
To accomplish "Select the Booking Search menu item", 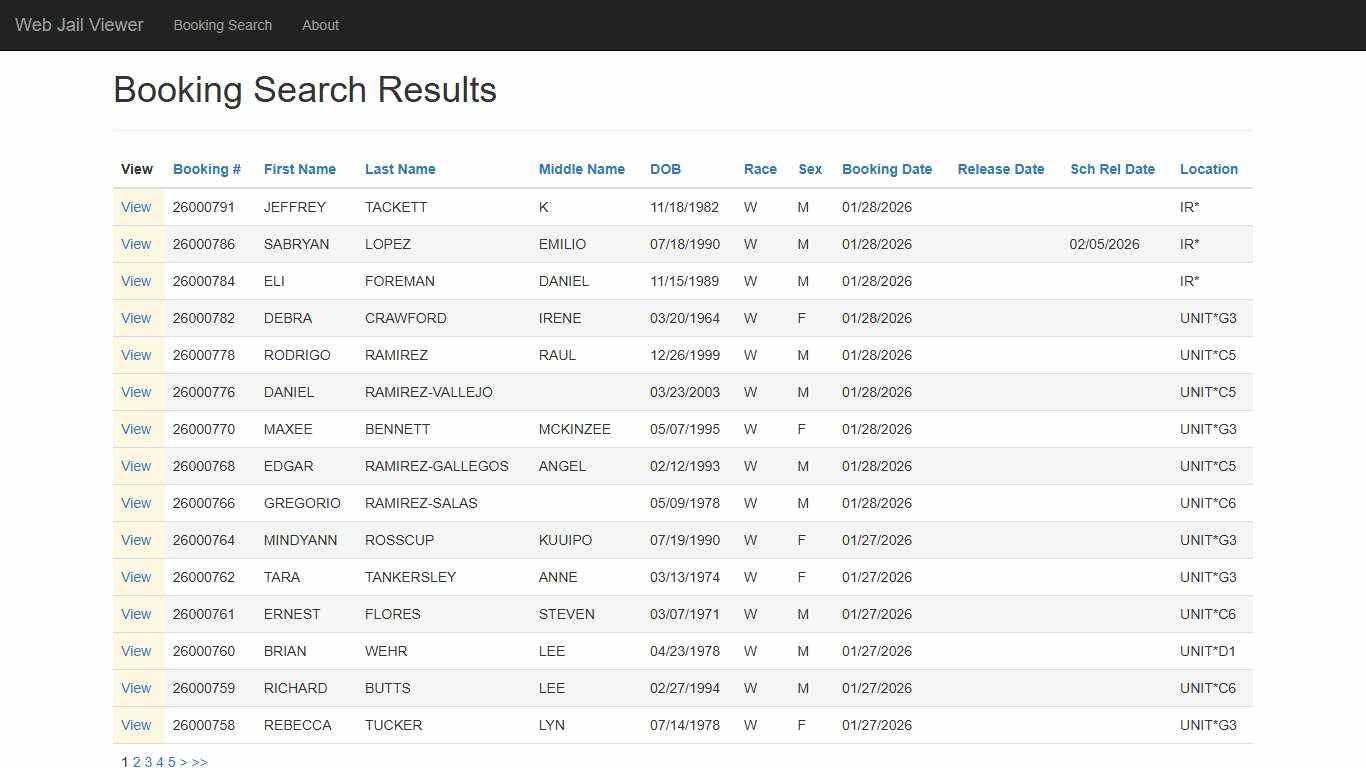I will pyautogui.click(x=222, y=25).
